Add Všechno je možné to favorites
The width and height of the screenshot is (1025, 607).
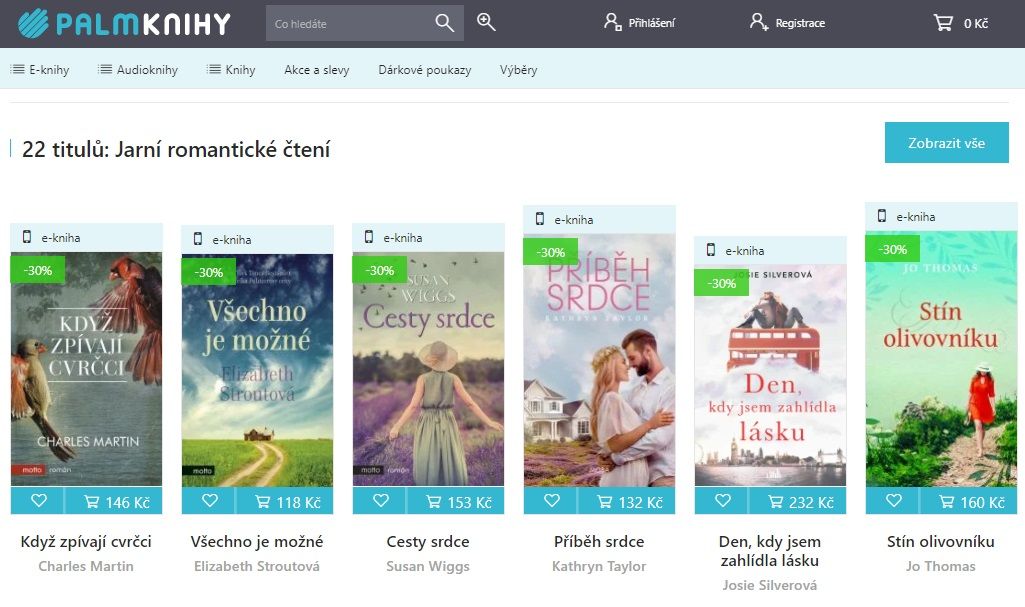(209, 501)
